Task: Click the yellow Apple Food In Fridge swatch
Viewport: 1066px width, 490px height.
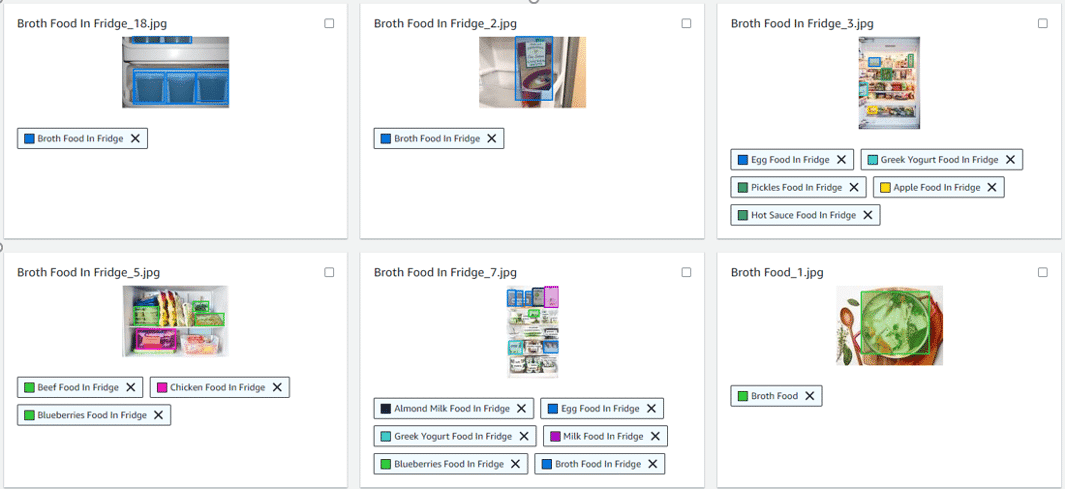Action: [885, 188]
